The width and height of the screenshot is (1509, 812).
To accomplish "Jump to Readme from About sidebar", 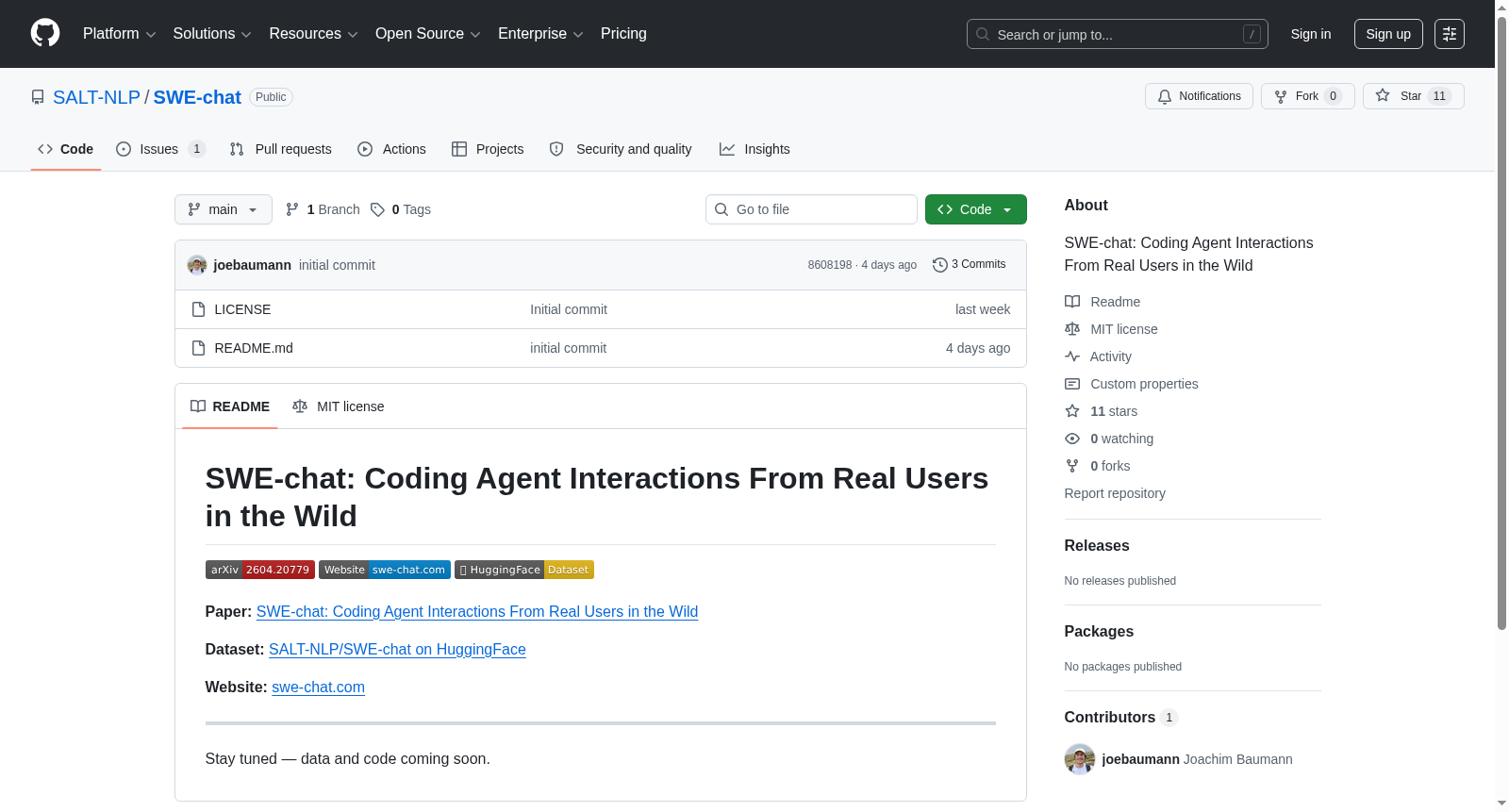I will point(1103,302).
